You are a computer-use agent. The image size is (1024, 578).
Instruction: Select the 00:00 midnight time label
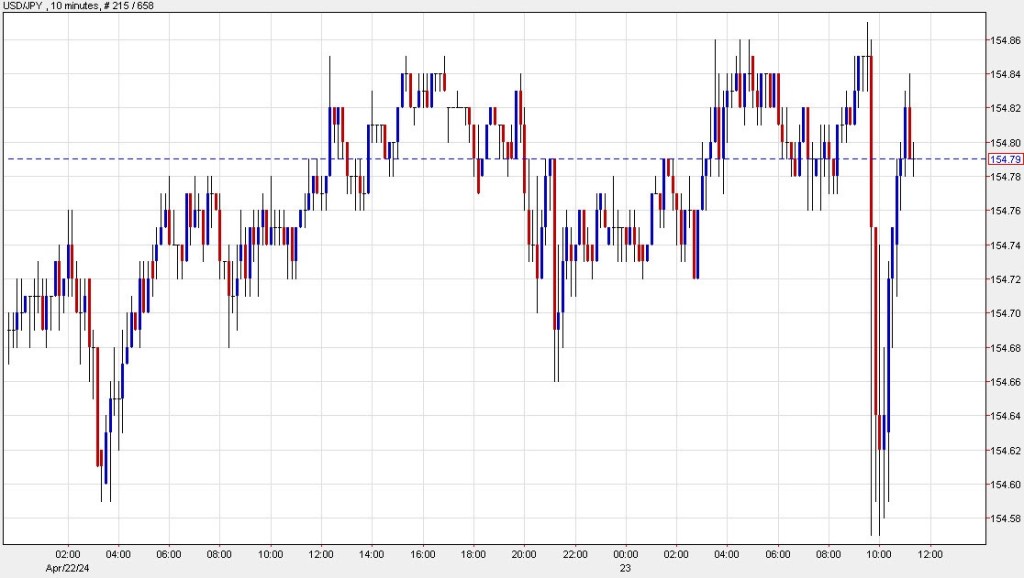[x=627, y=554]
